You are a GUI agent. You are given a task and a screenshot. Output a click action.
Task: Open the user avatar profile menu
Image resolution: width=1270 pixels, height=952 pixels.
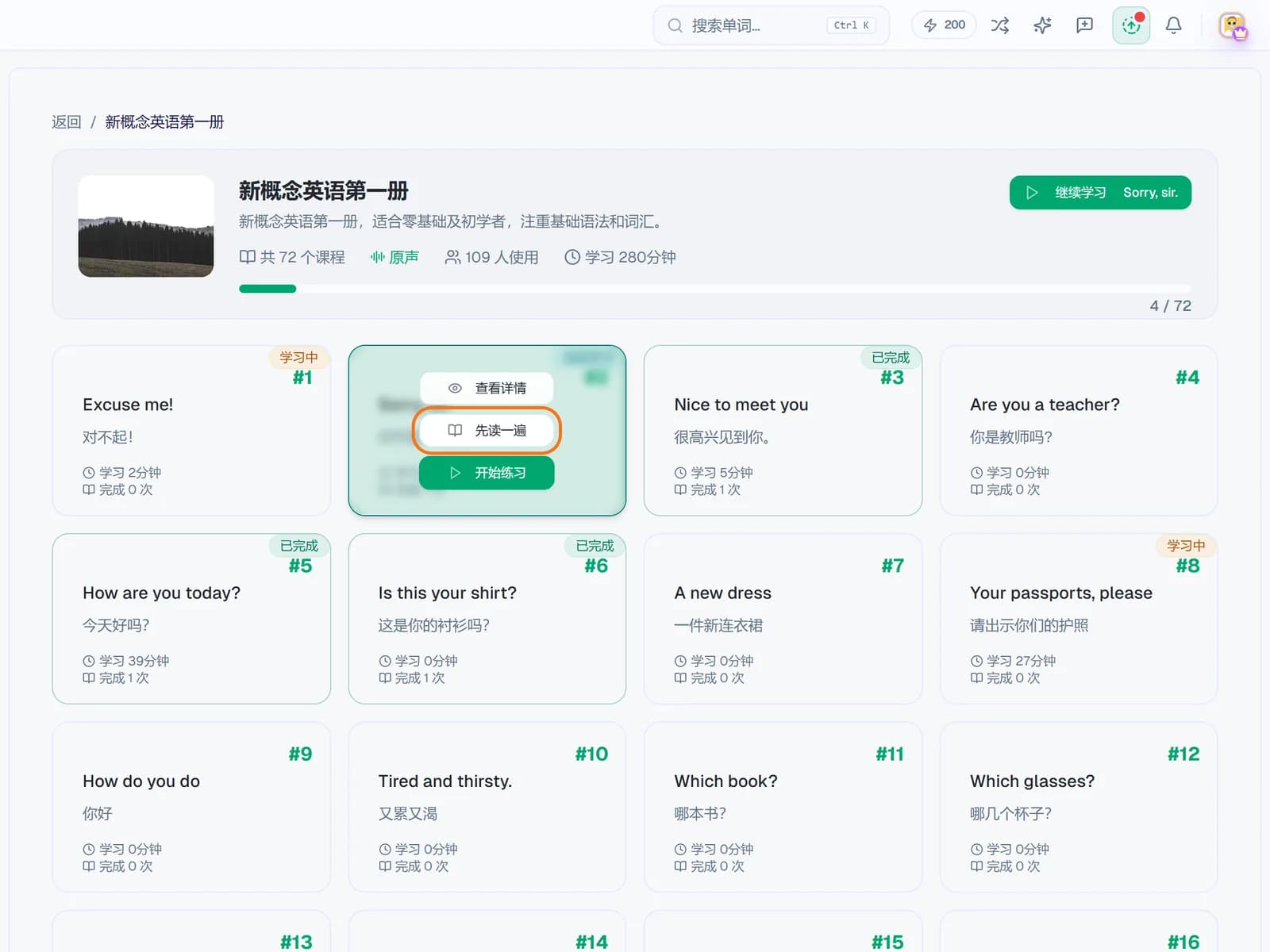click(x=1233, y=25)
